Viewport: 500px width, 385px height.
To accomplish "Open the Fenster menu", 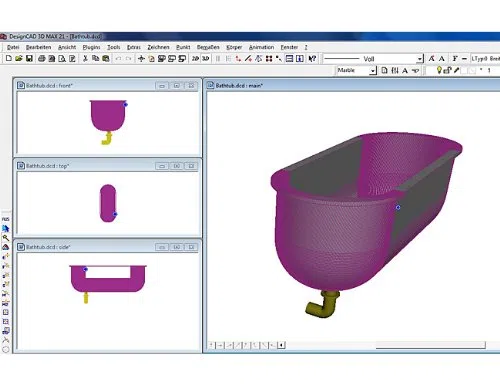I will click(289, 47).
